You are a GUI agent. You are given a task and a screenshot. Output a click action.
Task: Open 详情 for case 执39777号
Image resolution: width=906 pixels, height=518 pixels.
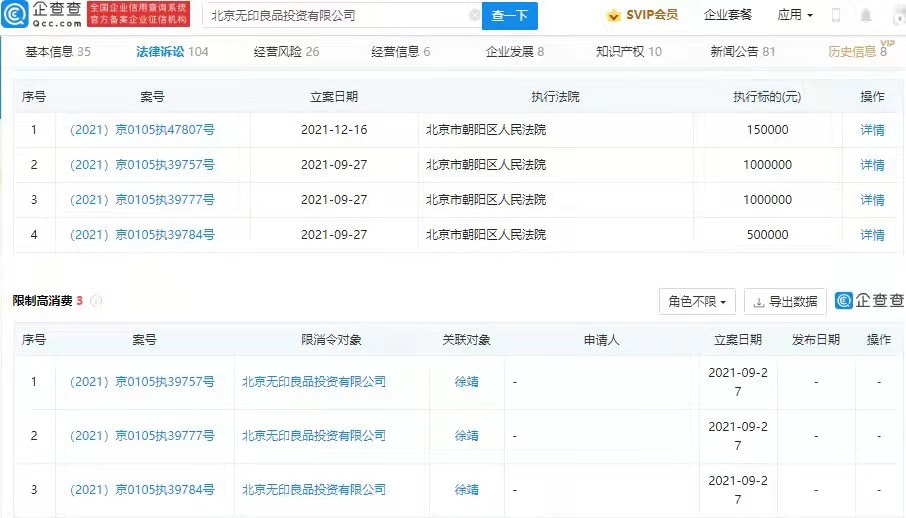[872, 200]
